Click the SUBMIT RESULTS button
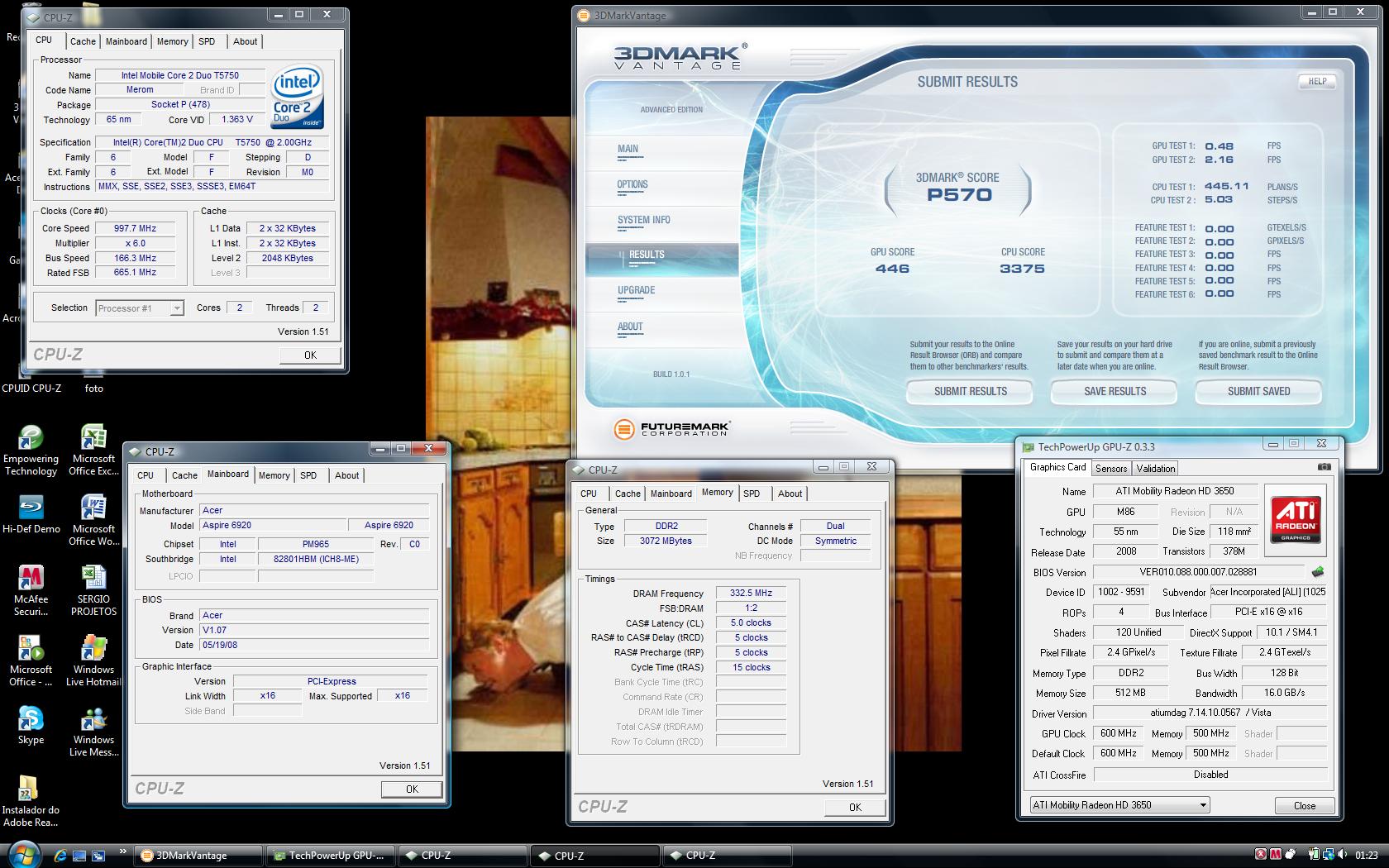Screen dimensions: 1389x868 pos(971,391)
